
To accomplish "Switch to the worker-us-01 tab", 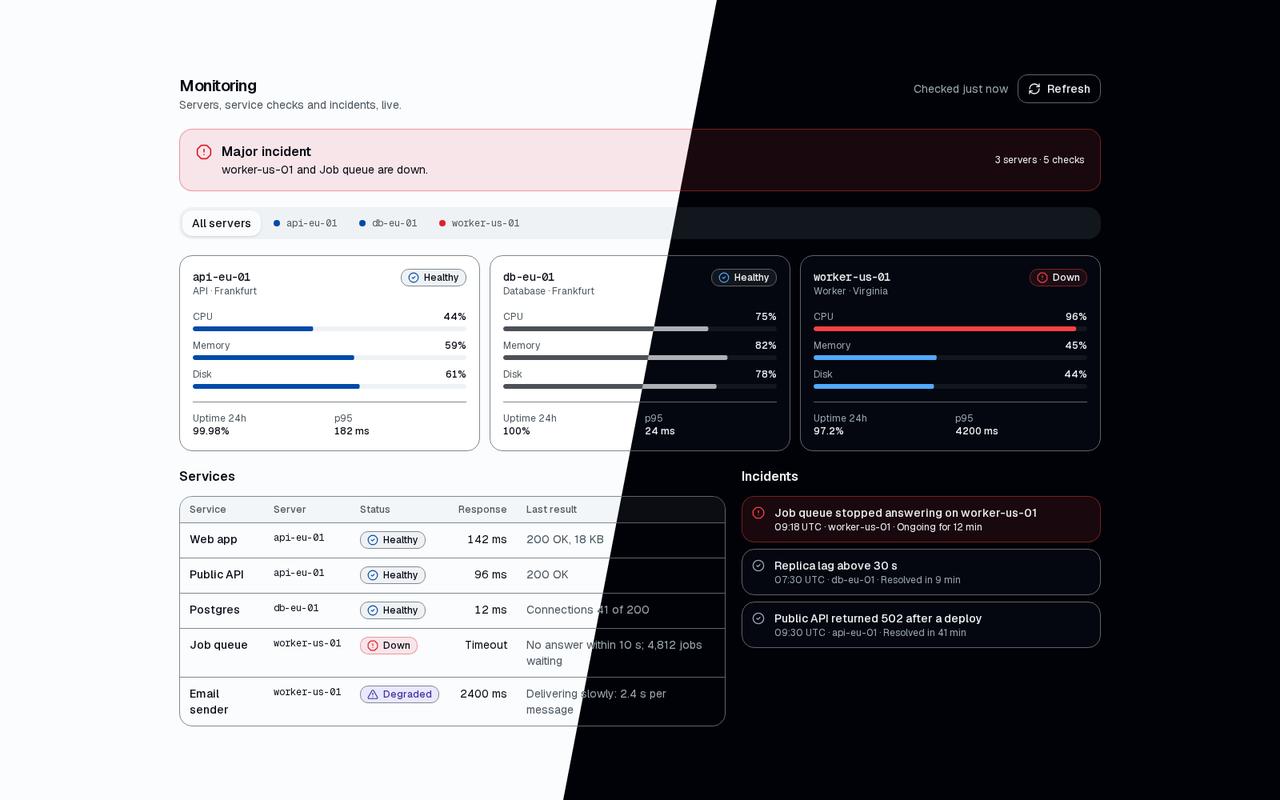I will point(479,223).
